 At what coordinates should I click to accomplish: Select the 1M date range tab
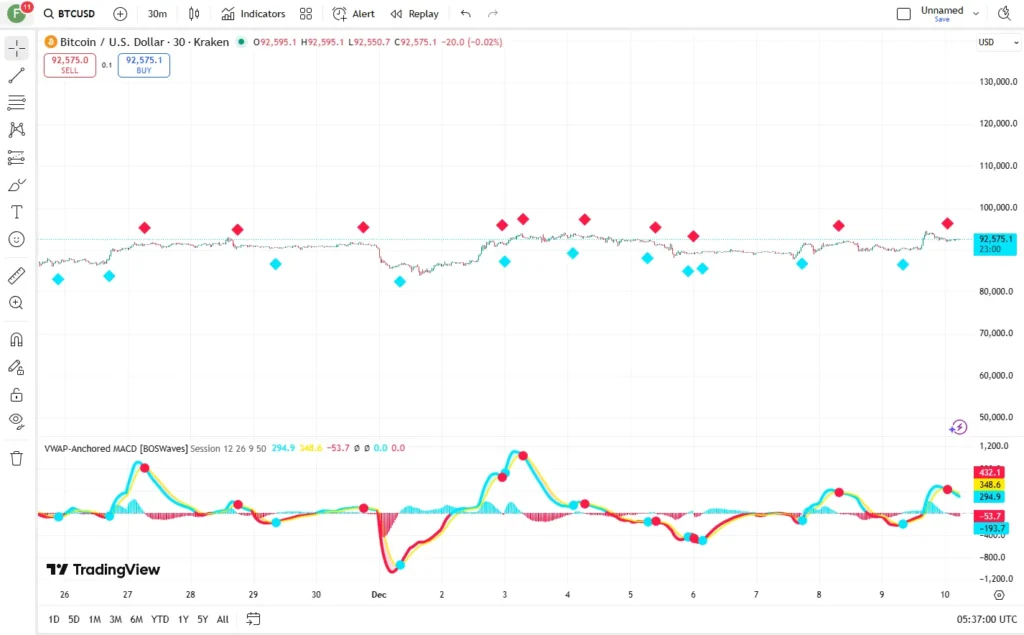pyautogui.click(x=94, y=619)
